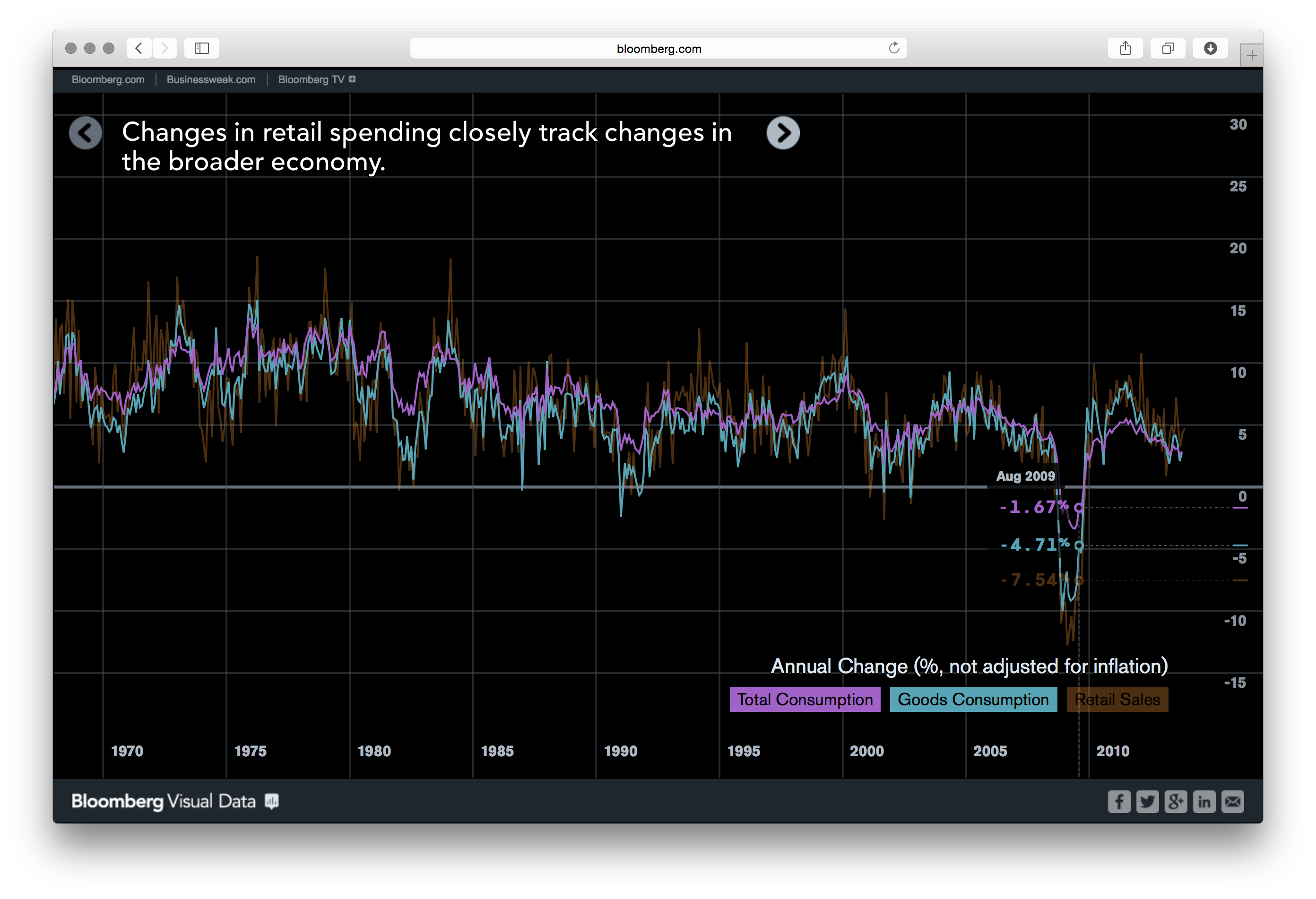This screenshot has height=899, width=1316.
Task: Expand the Bloomberg TV plus icon
Action: (x=352, y=79)
